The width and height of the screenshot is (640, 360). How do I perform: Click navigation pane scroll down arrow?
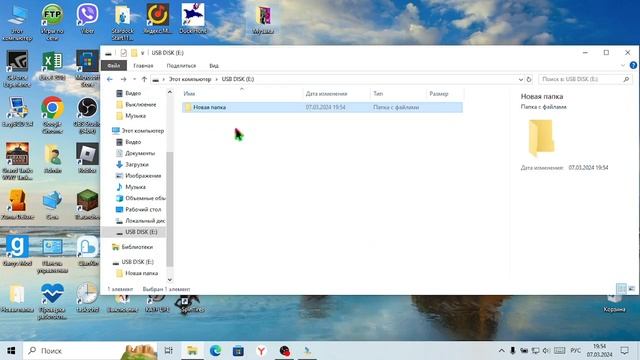[x=170, y=280]
